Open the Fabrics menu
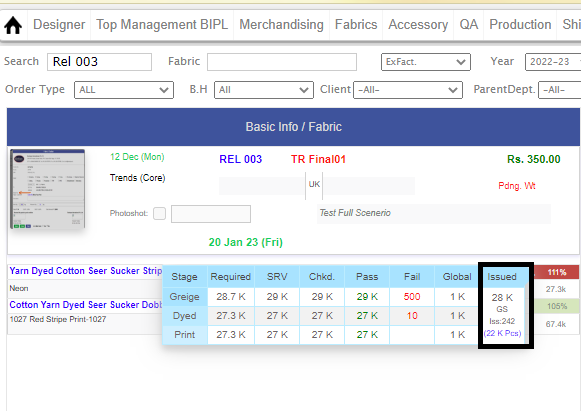This screenshot has width=581, height=411. click(x=356, y=24)
